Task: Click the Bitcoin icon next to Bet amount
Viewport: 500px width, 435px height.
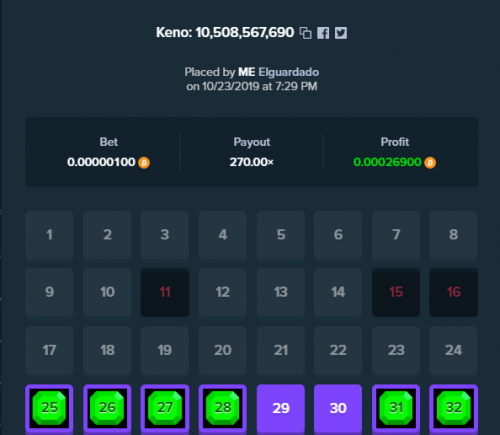Action: (144, 163)
